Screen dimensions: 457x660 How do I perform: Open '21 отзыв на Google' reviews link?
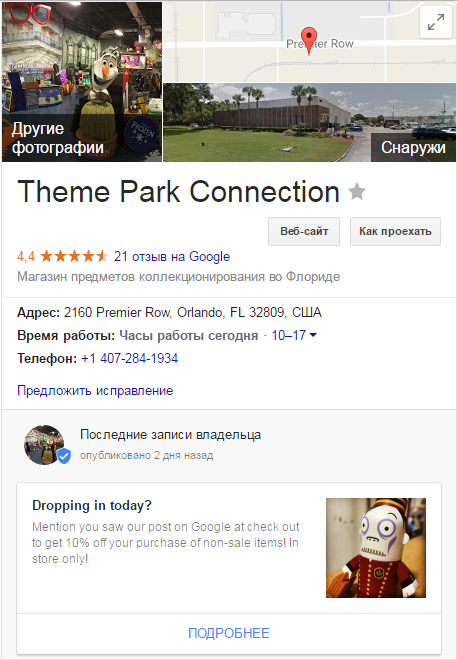point(172,256)
